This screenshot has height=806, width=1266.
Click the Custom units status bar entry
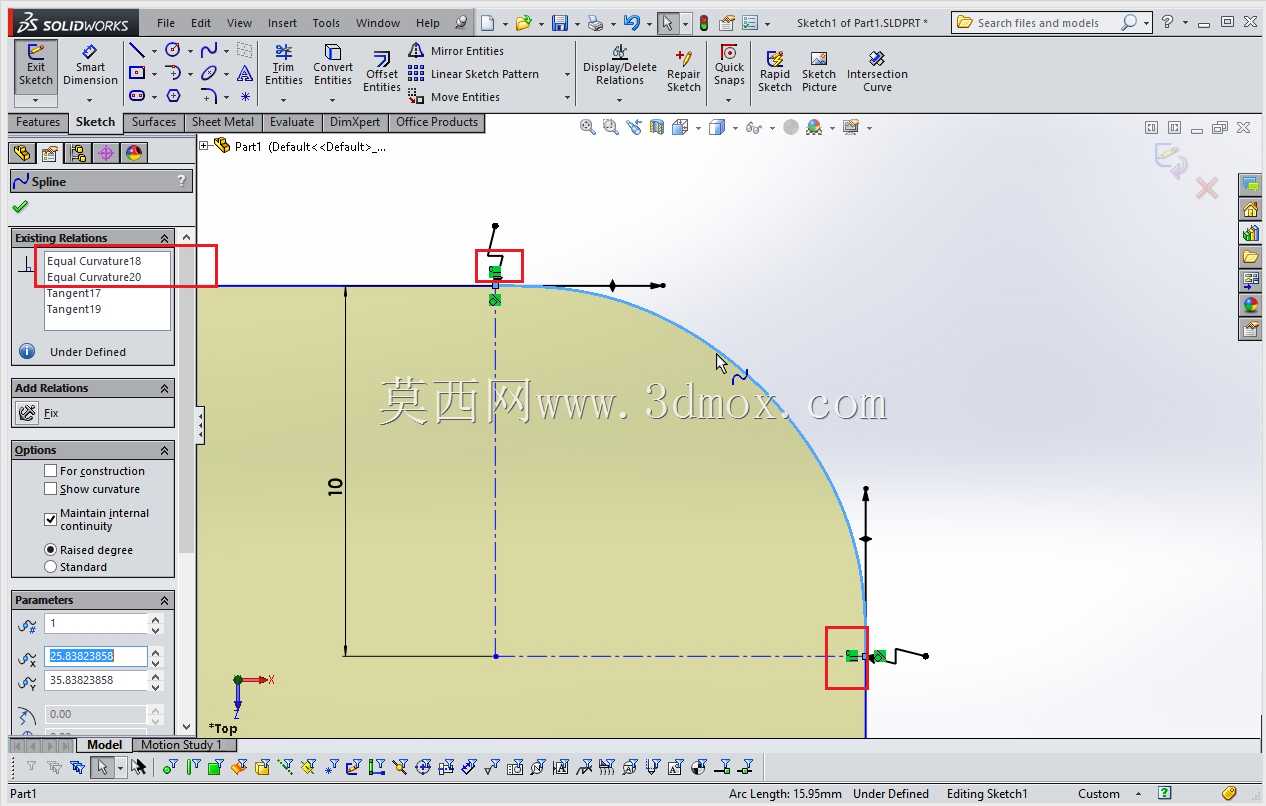tap(1099, 794)
